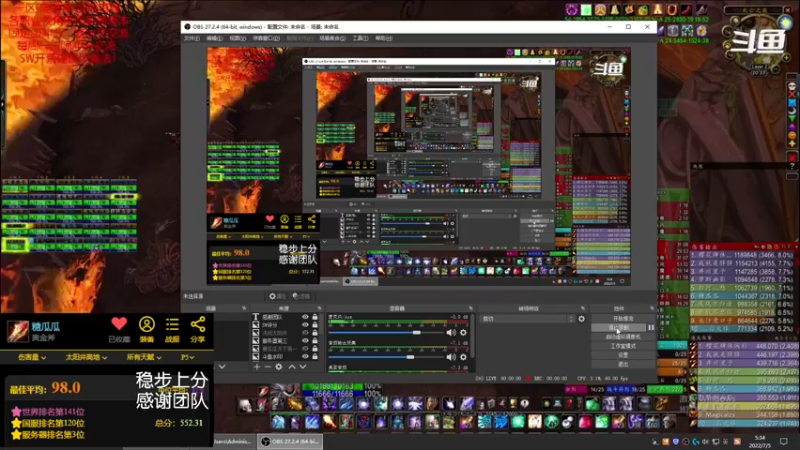
Task: Move scene down in scenes toolbar
Action: pos(222,366)
